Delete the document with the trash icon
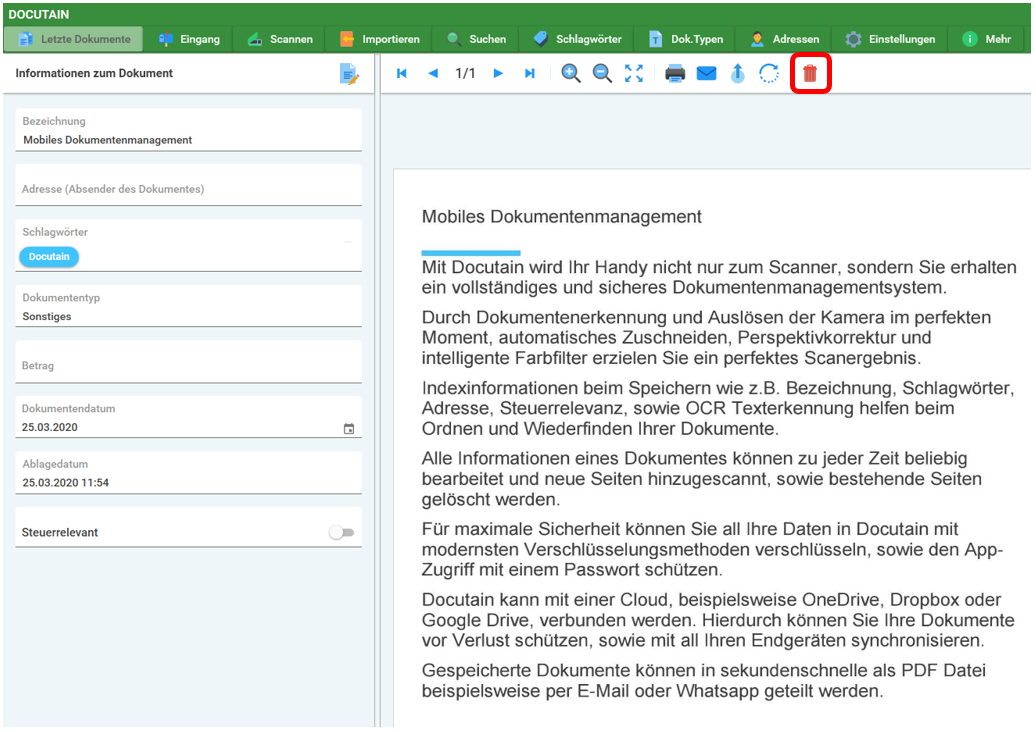Viewport: 1036px width, 732px height. tap(810, 73)
